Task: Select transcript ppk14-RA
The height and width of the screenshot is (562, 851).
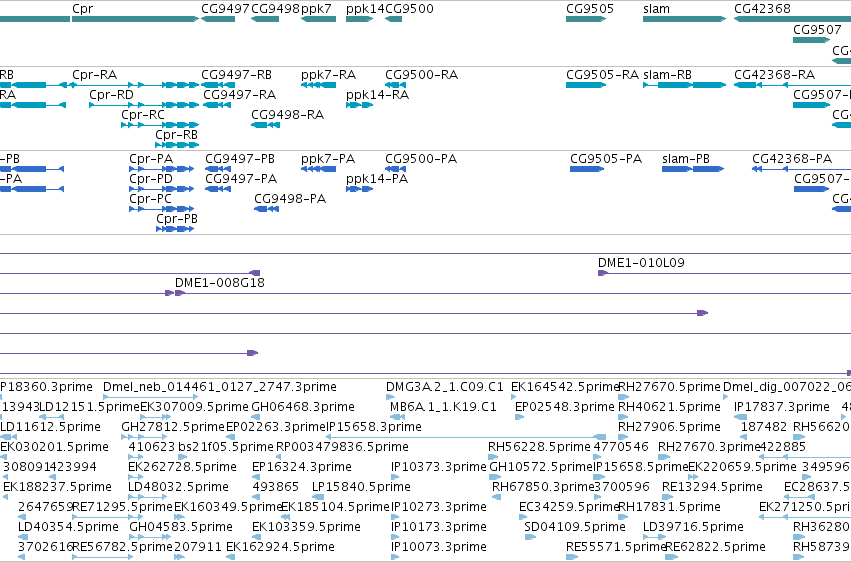Action: pos(359,105)
